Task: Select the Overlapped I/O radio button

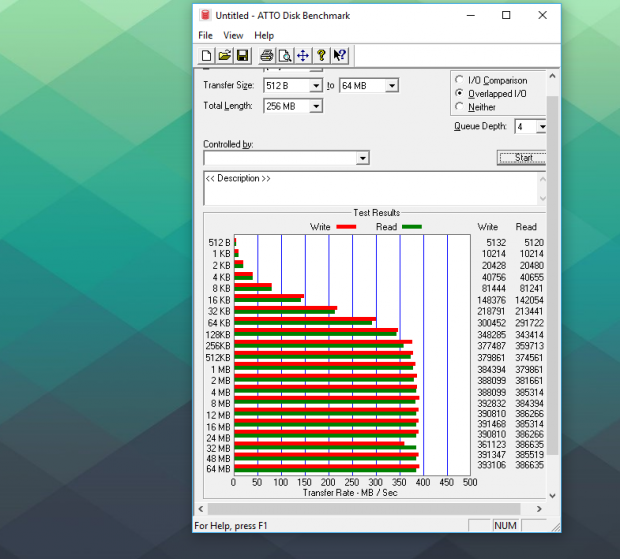Action: 460,94
